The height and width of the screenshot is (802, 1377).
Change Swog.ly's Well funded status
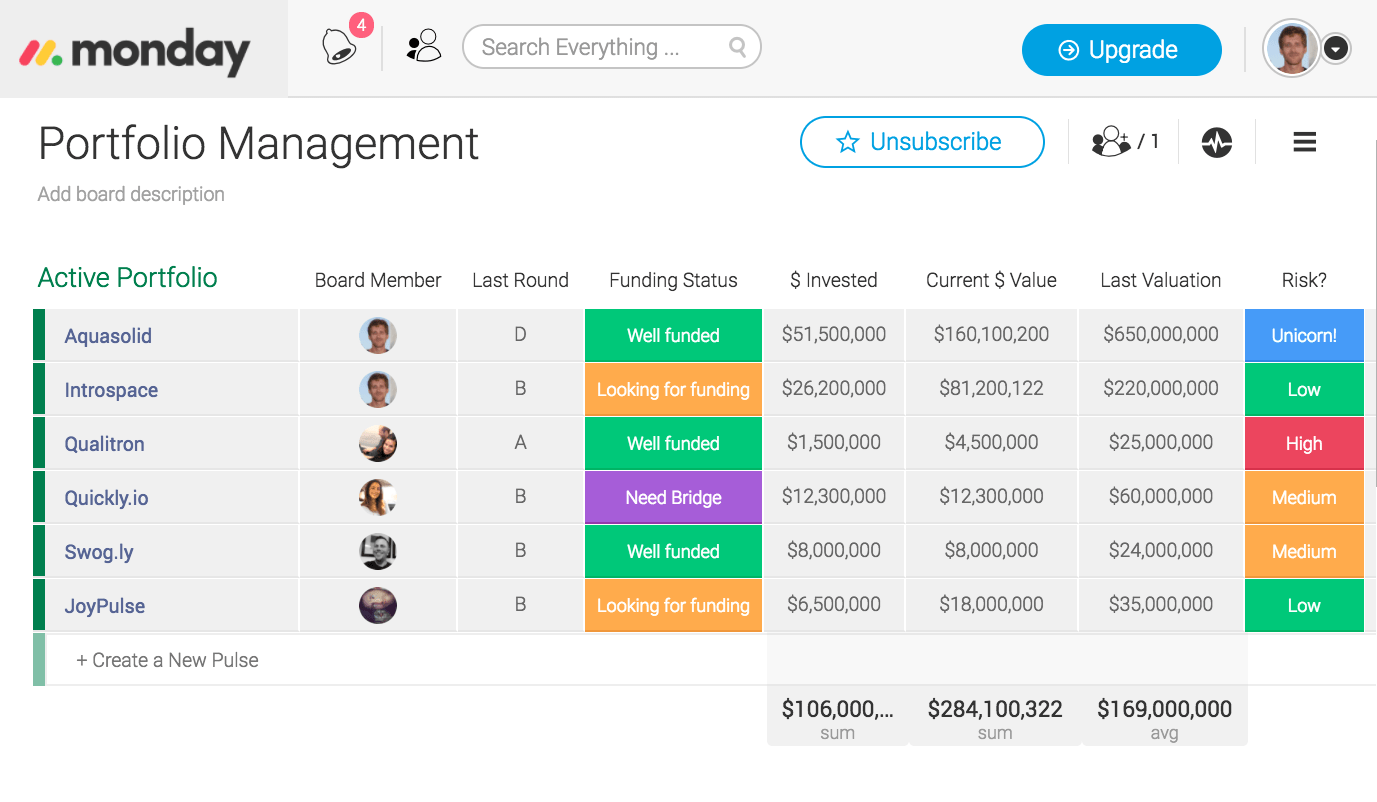[x=673, y=551]
